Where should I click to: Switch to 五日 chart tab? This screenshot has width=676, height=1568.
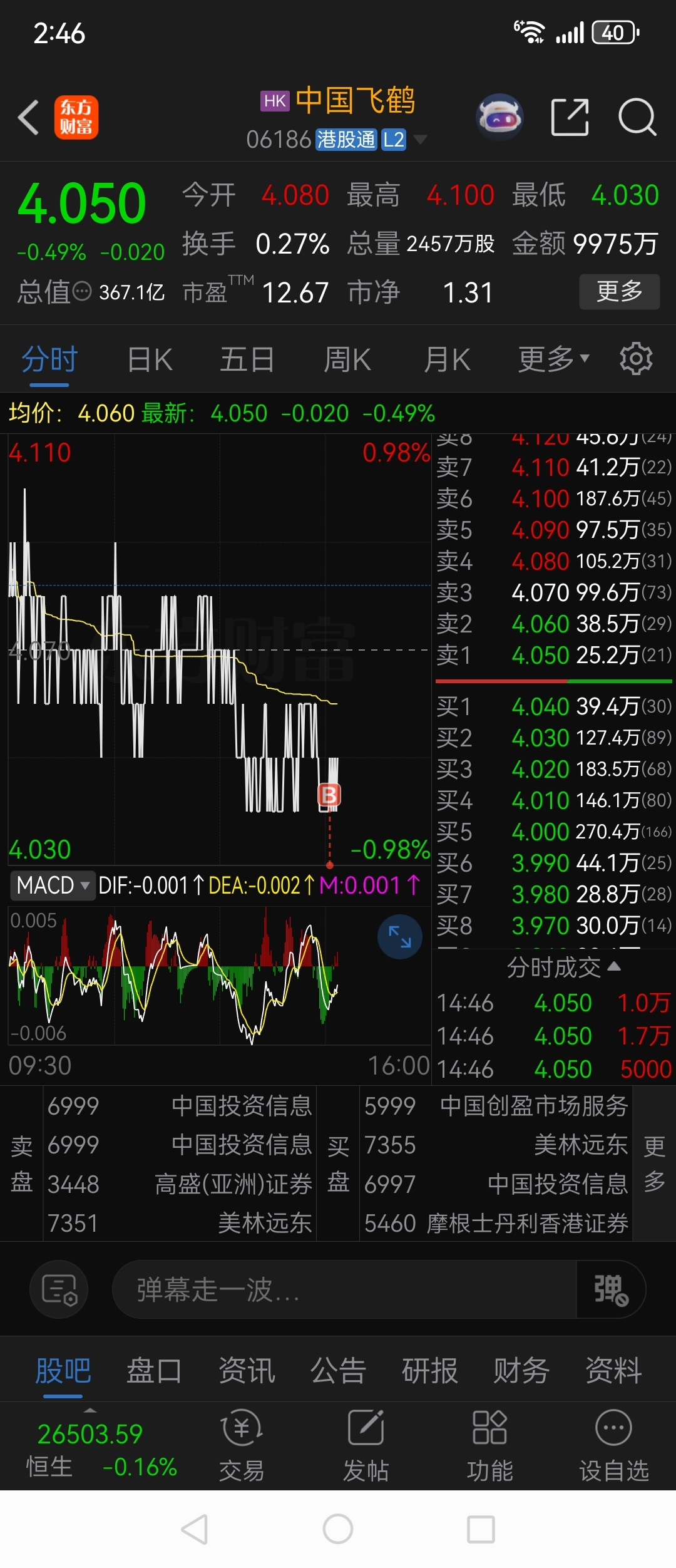(x=247, y=359)
